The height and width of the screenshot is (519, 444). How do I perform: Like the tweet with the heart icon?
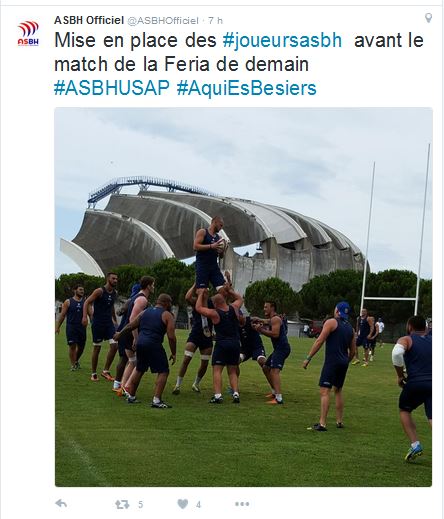tap(182, 504)
